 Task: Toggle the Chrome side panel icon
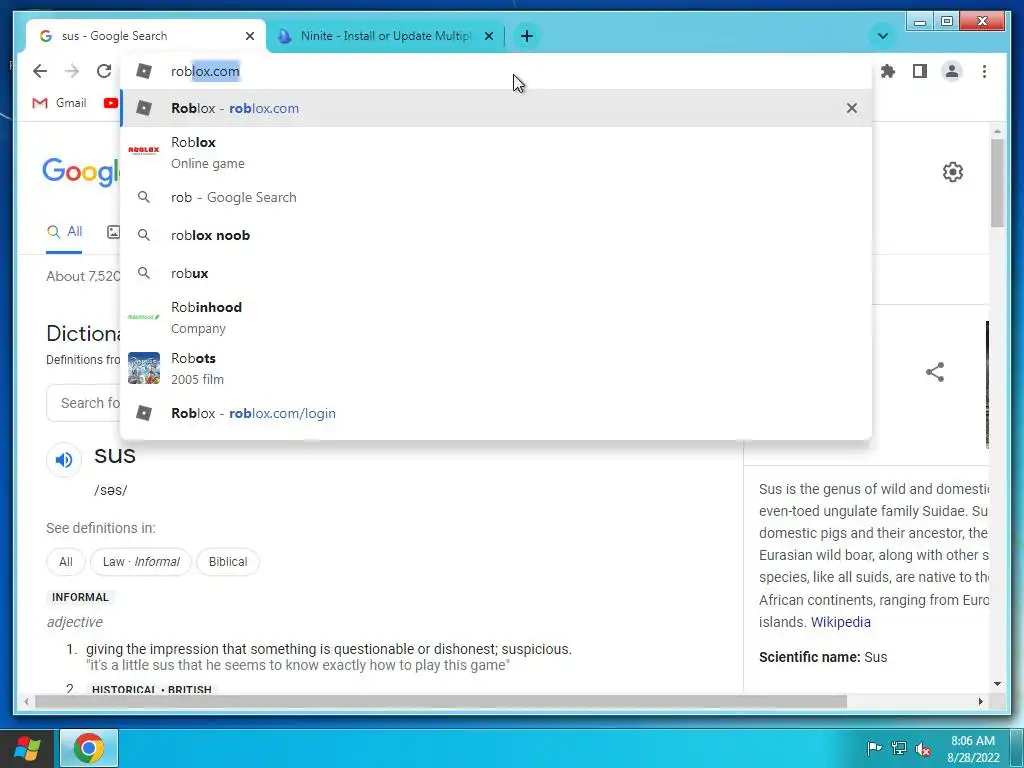(x=920, y=71)
